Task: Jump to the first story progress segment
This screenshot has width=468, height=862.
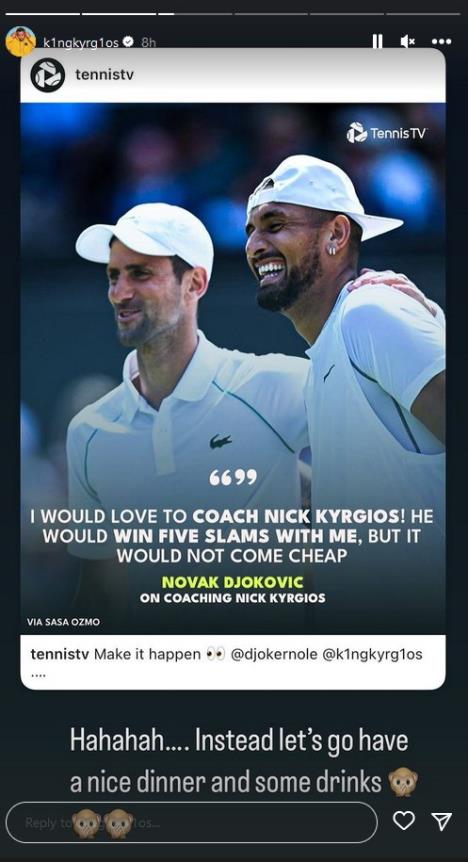Action: pos(43,13)
